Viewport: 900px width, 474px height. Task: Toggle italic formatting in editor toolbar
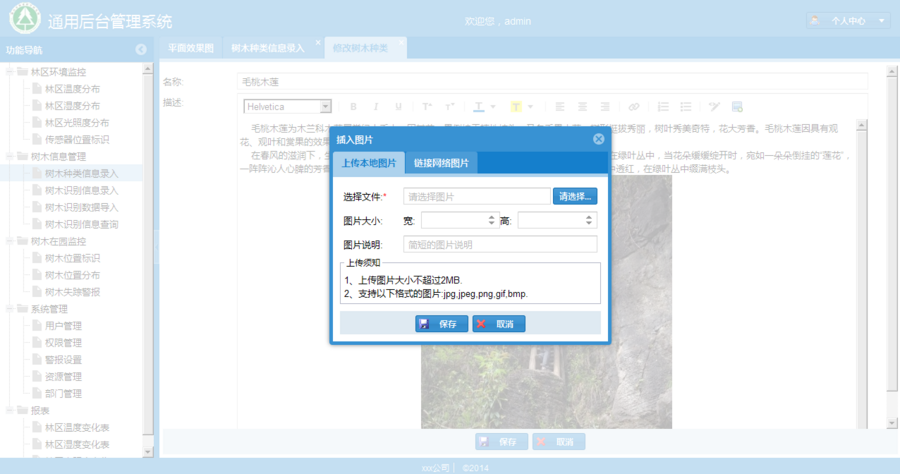pos(375,107)
